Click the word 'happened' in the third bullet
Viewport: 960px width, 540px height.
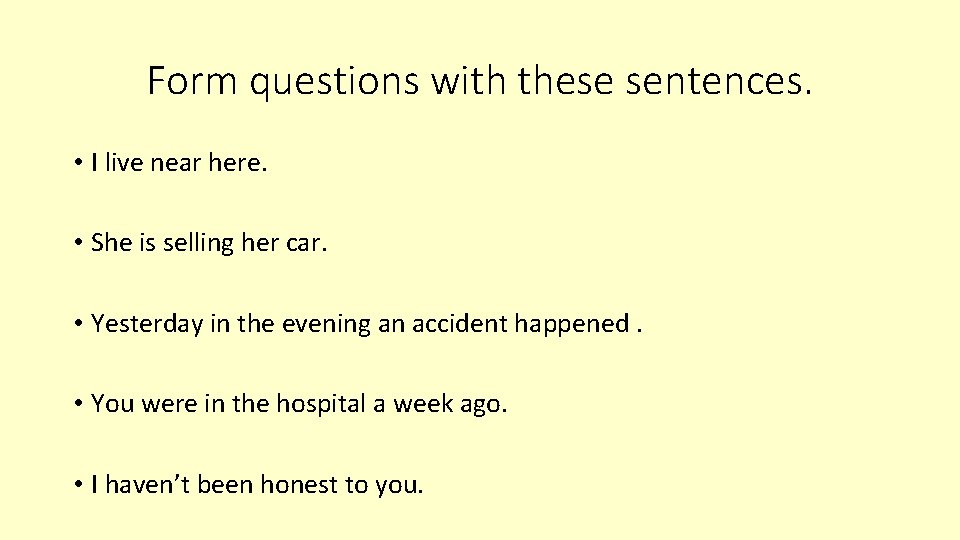[x=571, y=324]
